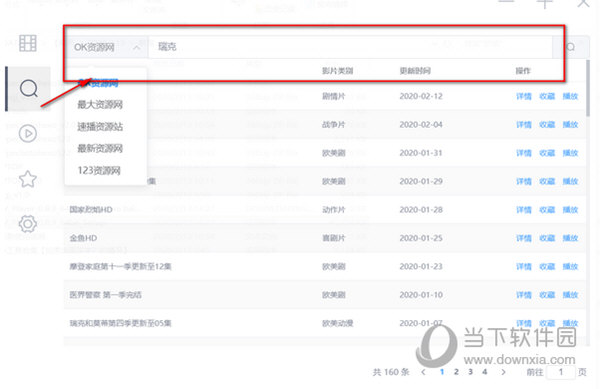The image size is (600, 389).
Task: Focus the 前往 page number field
Action: point(561,372)
